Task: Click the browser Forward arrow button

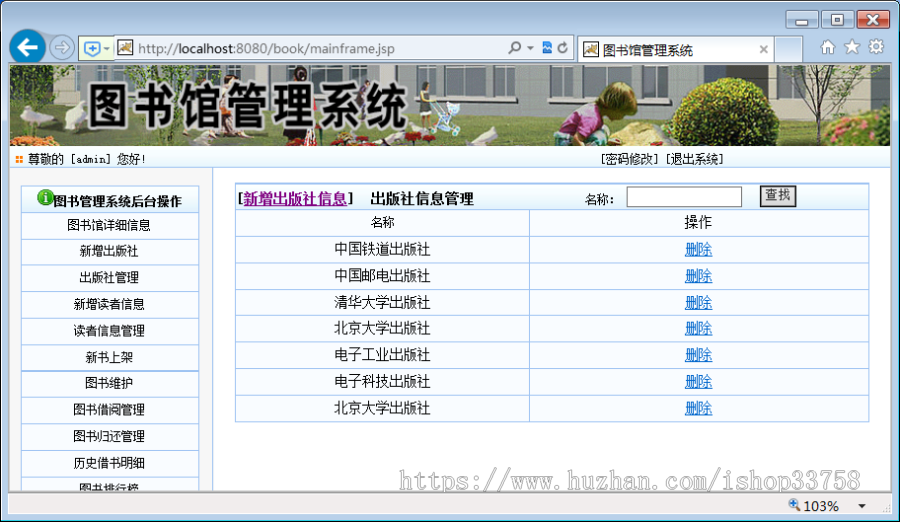Action: (61, 48)
